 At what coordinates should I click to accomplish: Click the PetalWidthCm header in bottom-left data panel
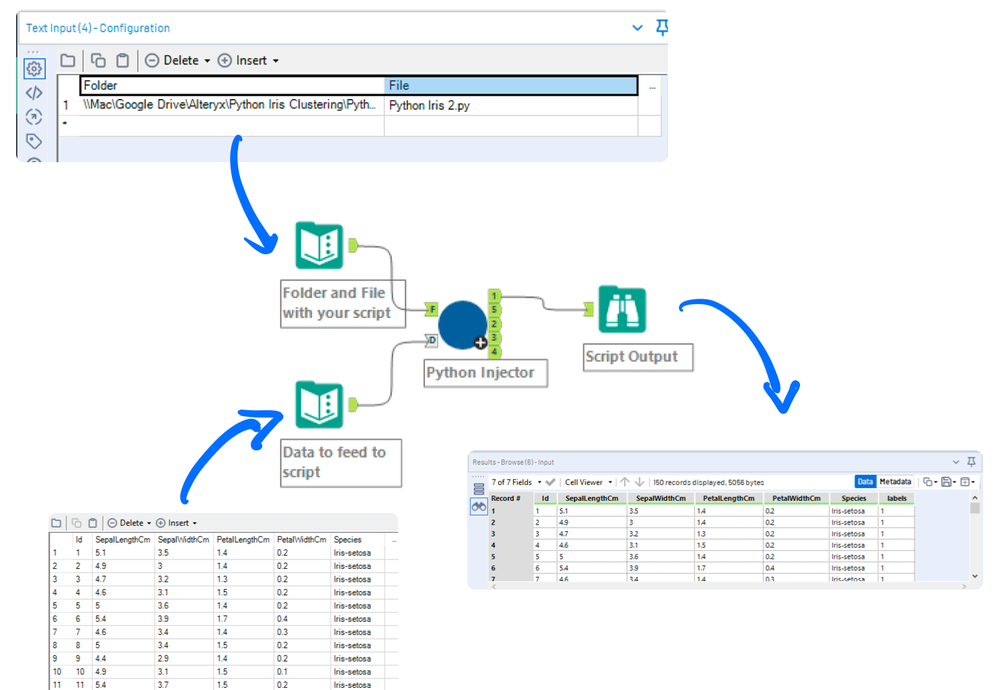click(x=301, y=540)
